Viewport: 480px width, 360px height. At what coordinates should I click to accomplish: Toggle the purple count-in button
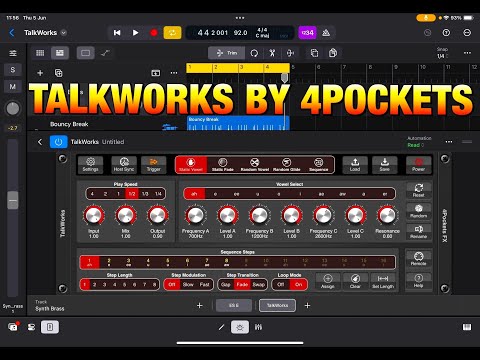pos(307,33)
